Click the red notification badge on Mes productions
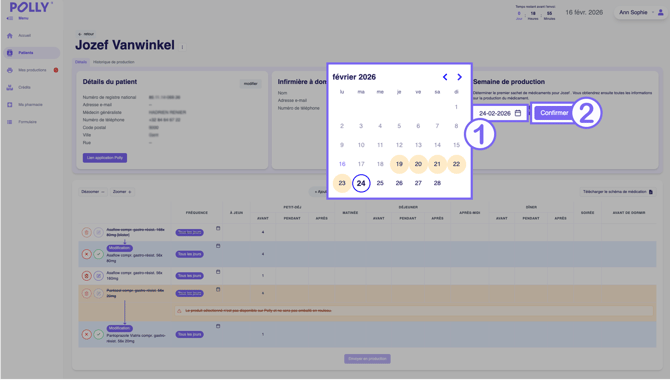The image size is (670, 380). [56, 70]
